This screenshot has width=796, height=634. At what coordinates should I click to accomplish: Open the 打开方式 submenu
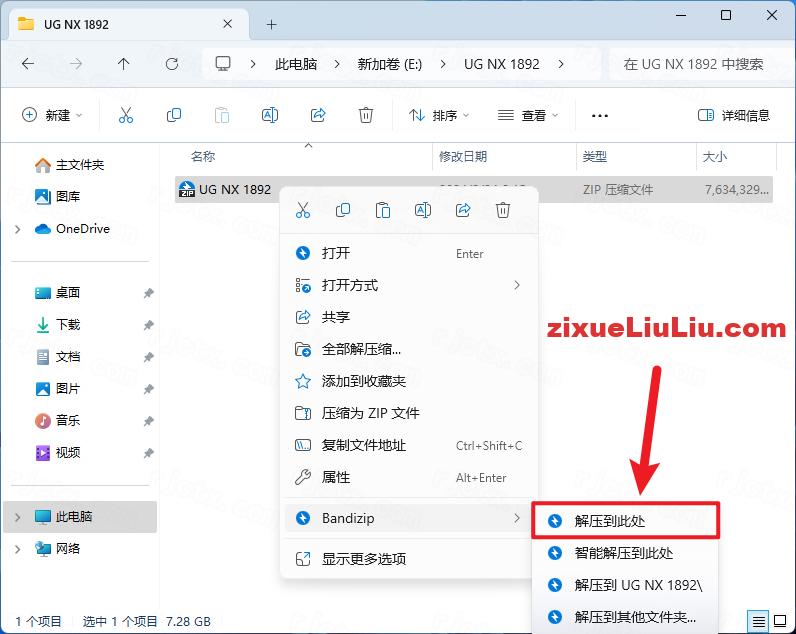tap(409, 285)
